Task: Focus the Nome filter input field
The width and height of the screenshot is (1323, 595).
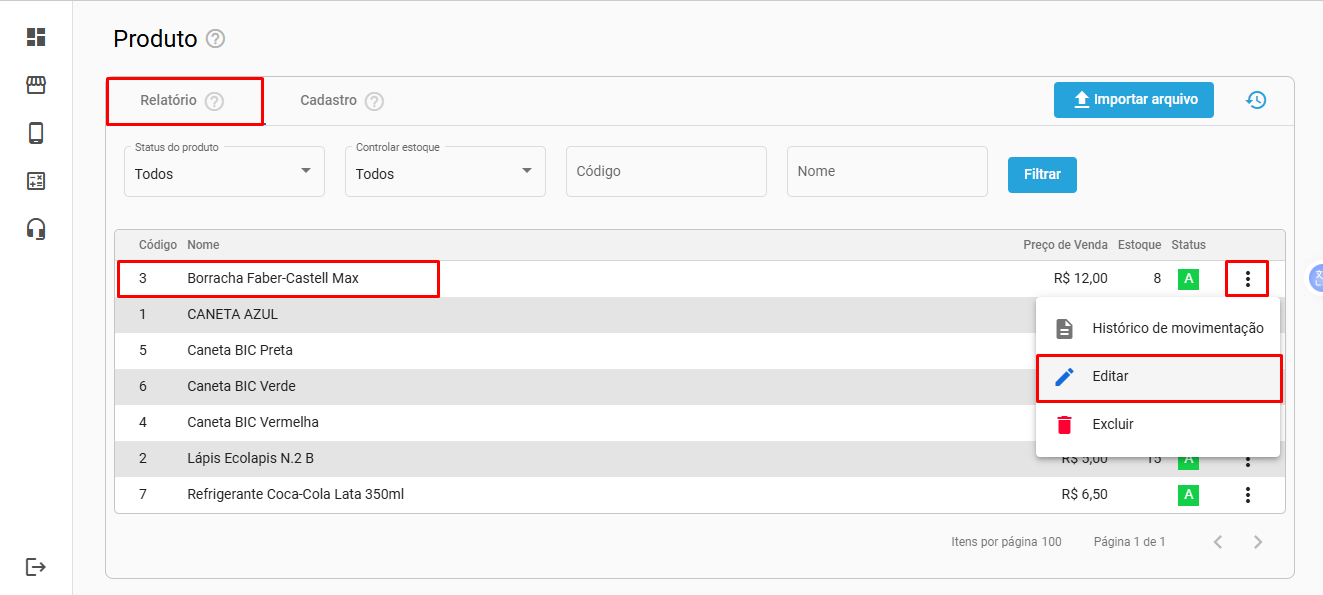Action: pyautogui.click(x=886, y=172)
